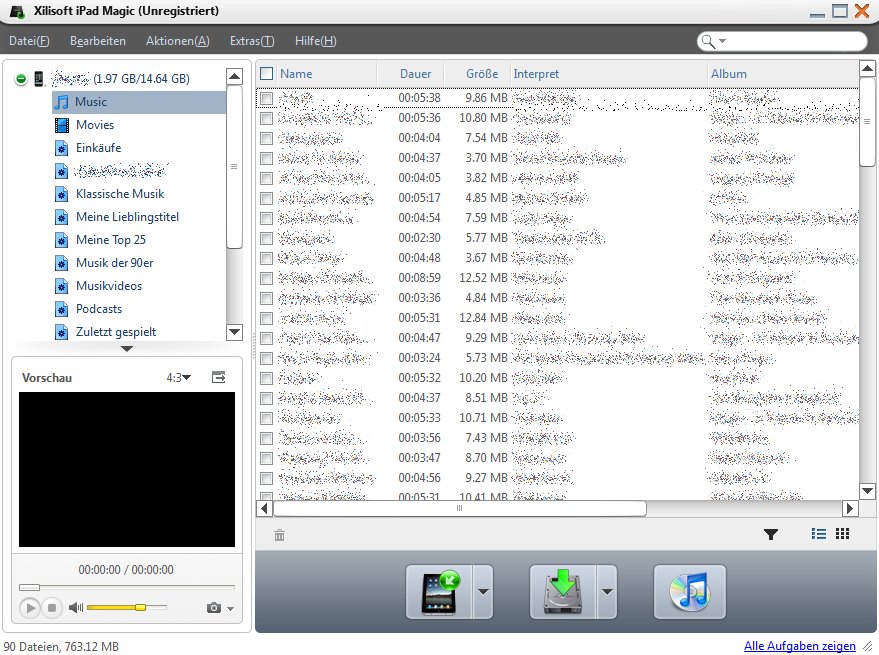Select the Podcasts playlist
Screen dimensions: 879x655
pos(99,309)
